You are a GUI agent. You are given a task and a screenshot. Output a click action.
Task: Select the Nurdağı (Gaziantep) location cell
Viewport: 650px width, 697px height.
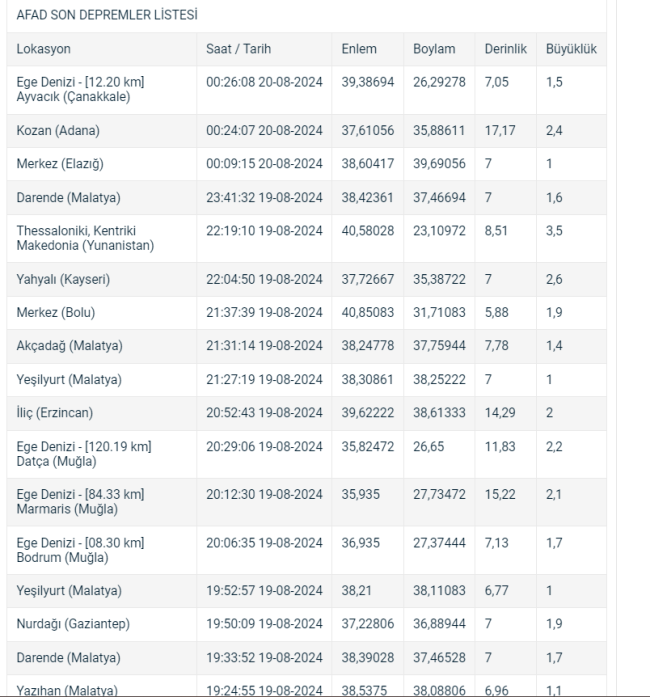pos(102,625)
